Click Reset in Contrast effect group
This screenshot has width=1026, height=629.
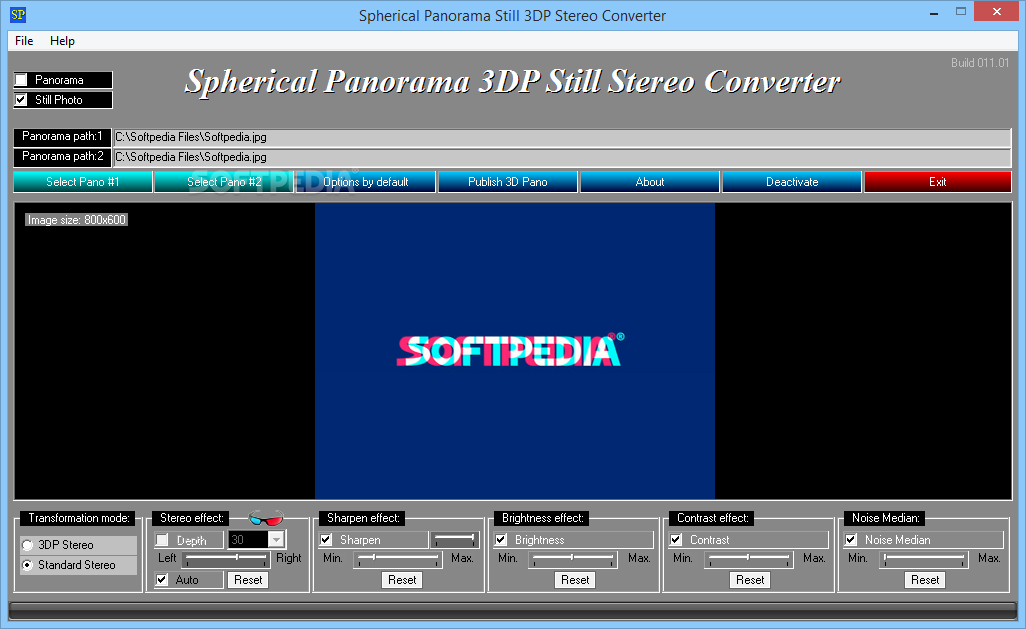[750, 580]
